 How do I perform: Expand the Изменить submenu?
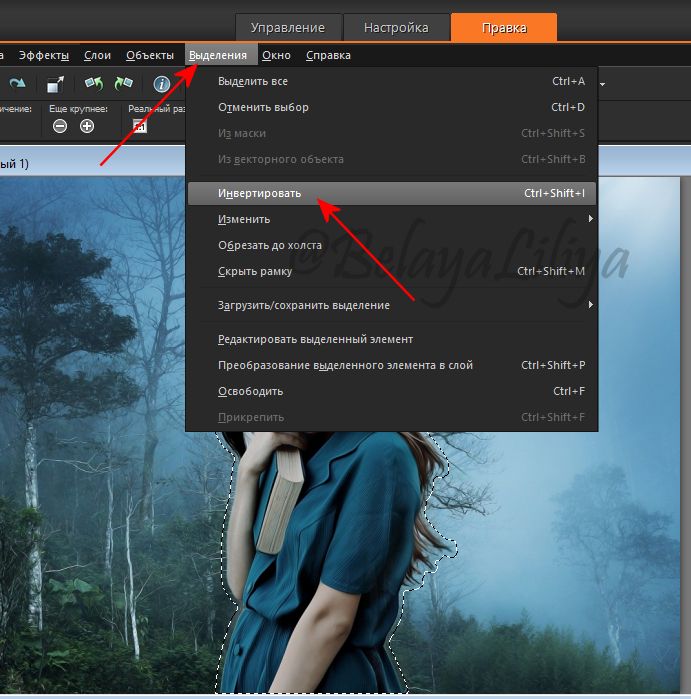392,219
